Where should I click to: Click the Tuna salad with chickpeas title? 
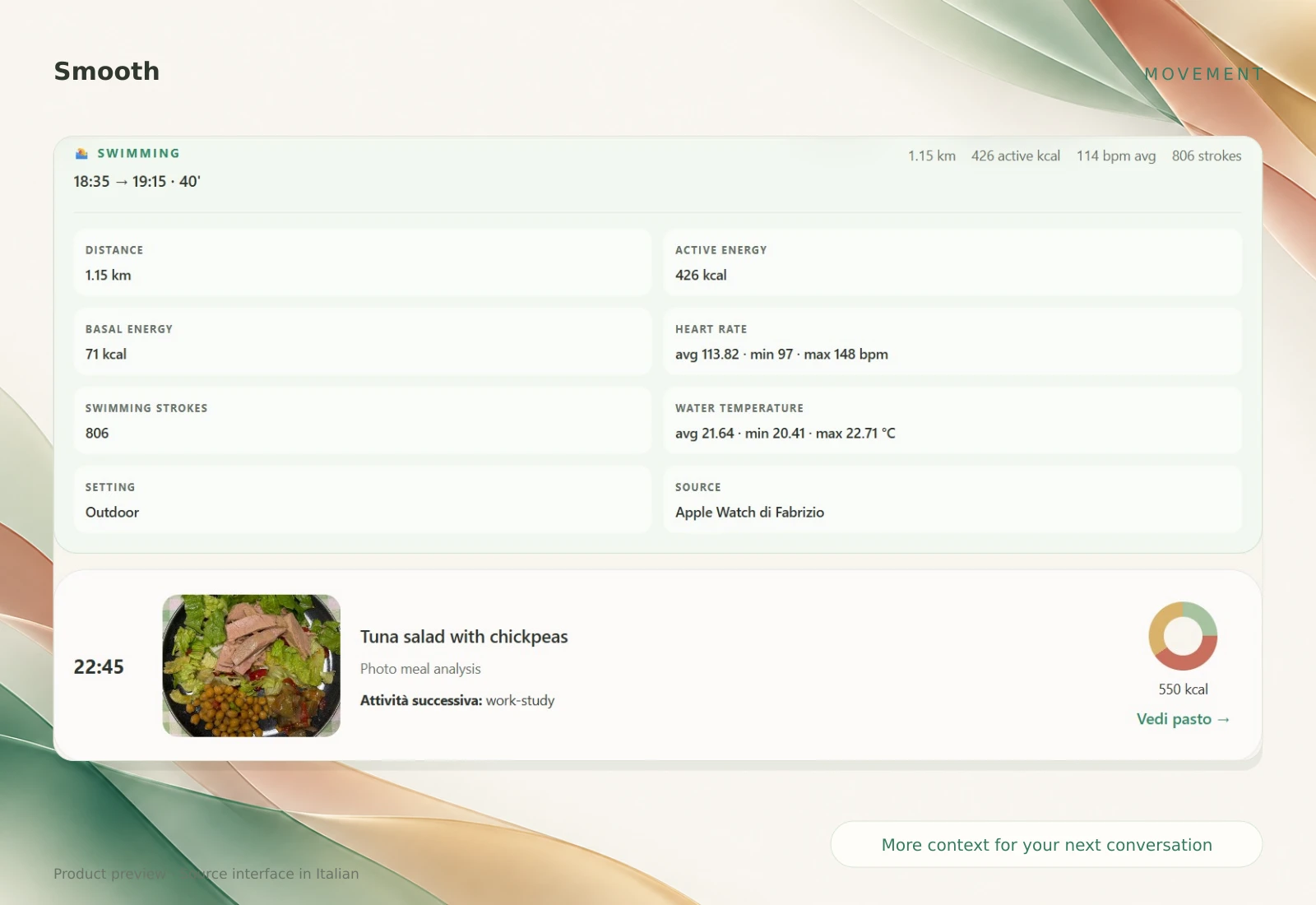click(x=464, y=637)
